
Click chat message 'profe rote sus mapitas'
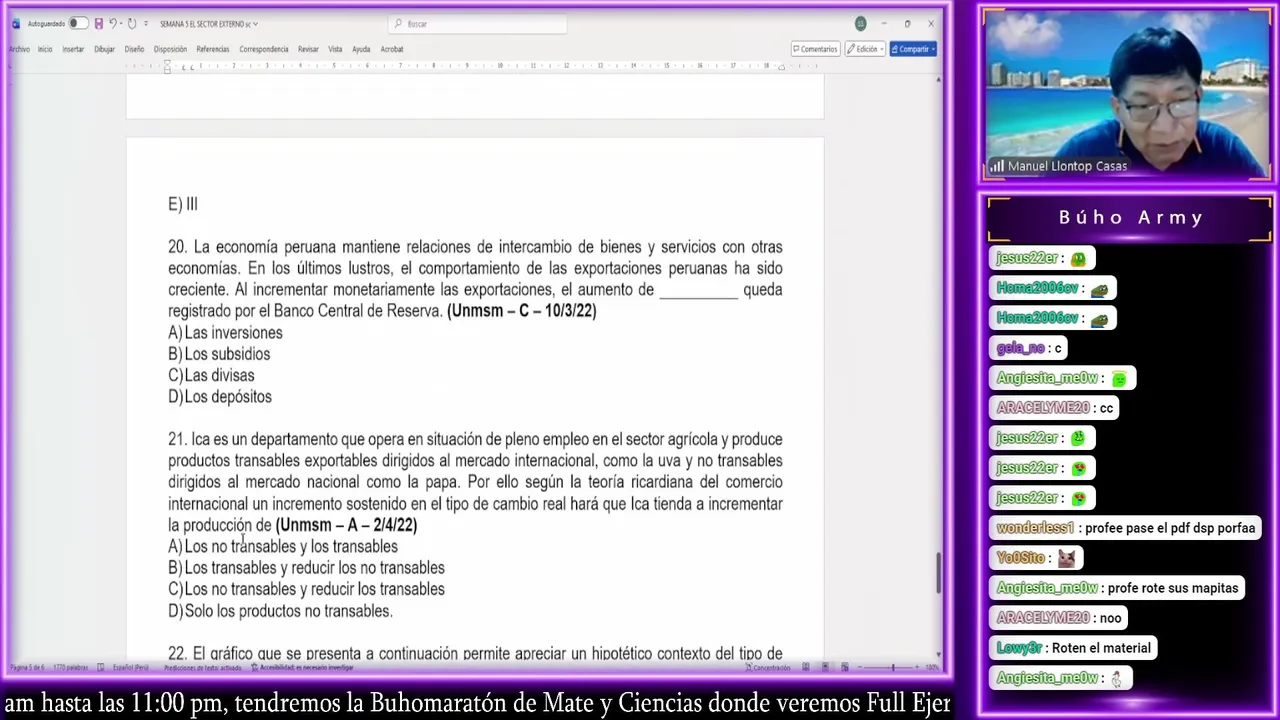click(x=1173, y=588)
